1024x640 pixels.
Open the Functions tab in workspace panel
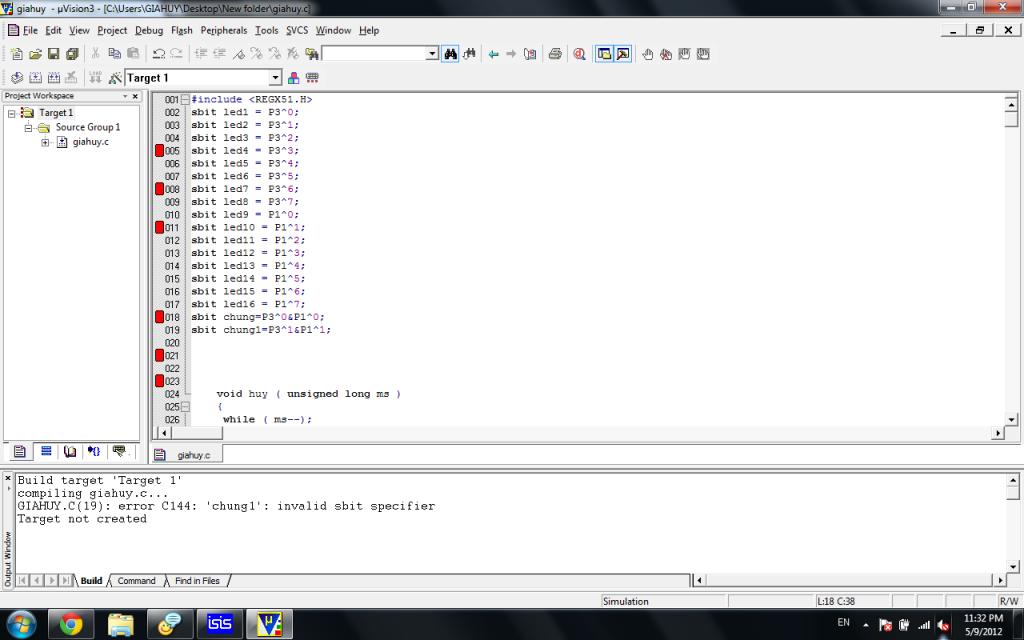[x=94, y=451]
